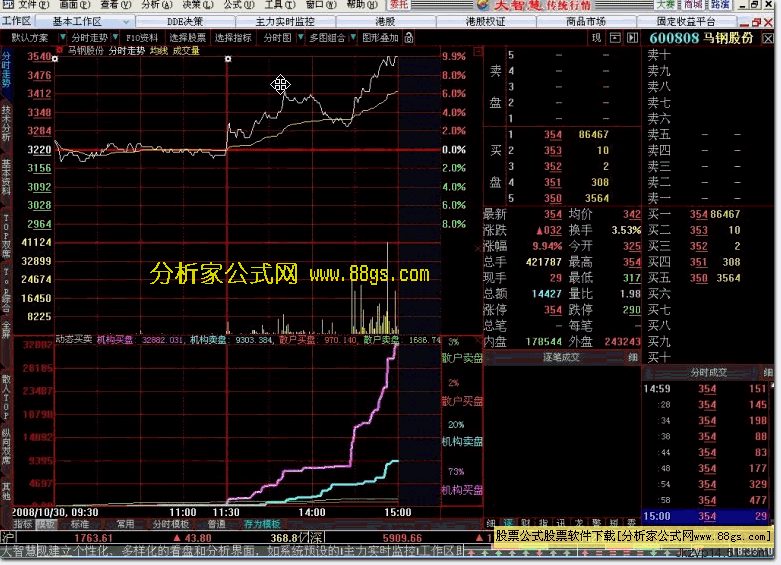Viewport: 781px width, 565px height.
Task: Click the Shanghai index value 1763.61
Action: (x=93, y=538)
